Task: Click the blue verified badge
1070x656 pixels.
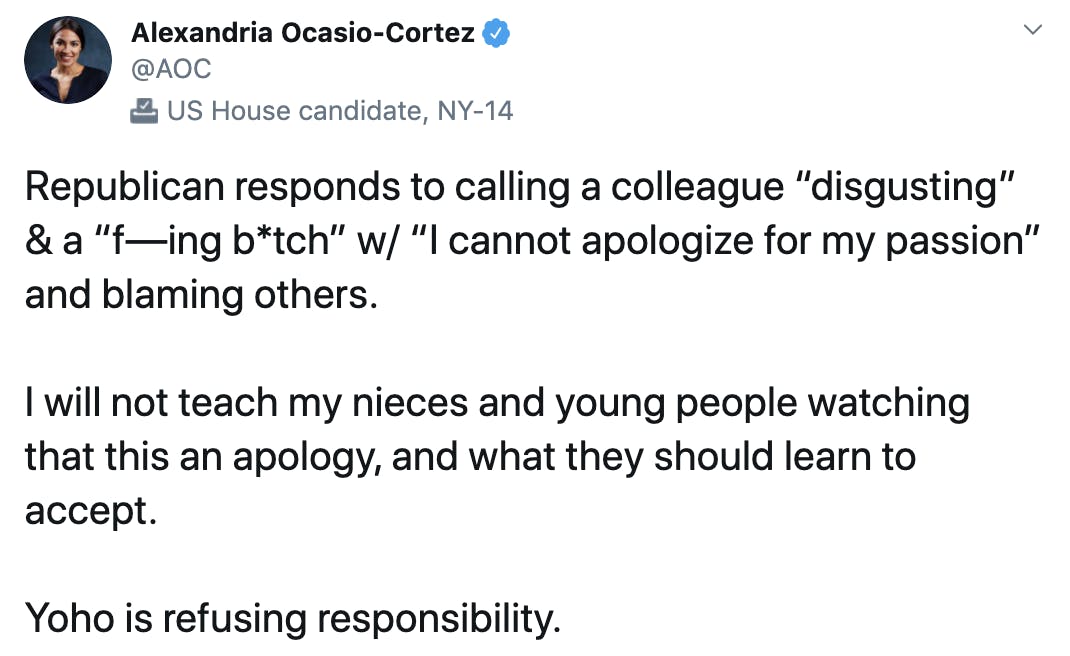Action: coord(496,33)
